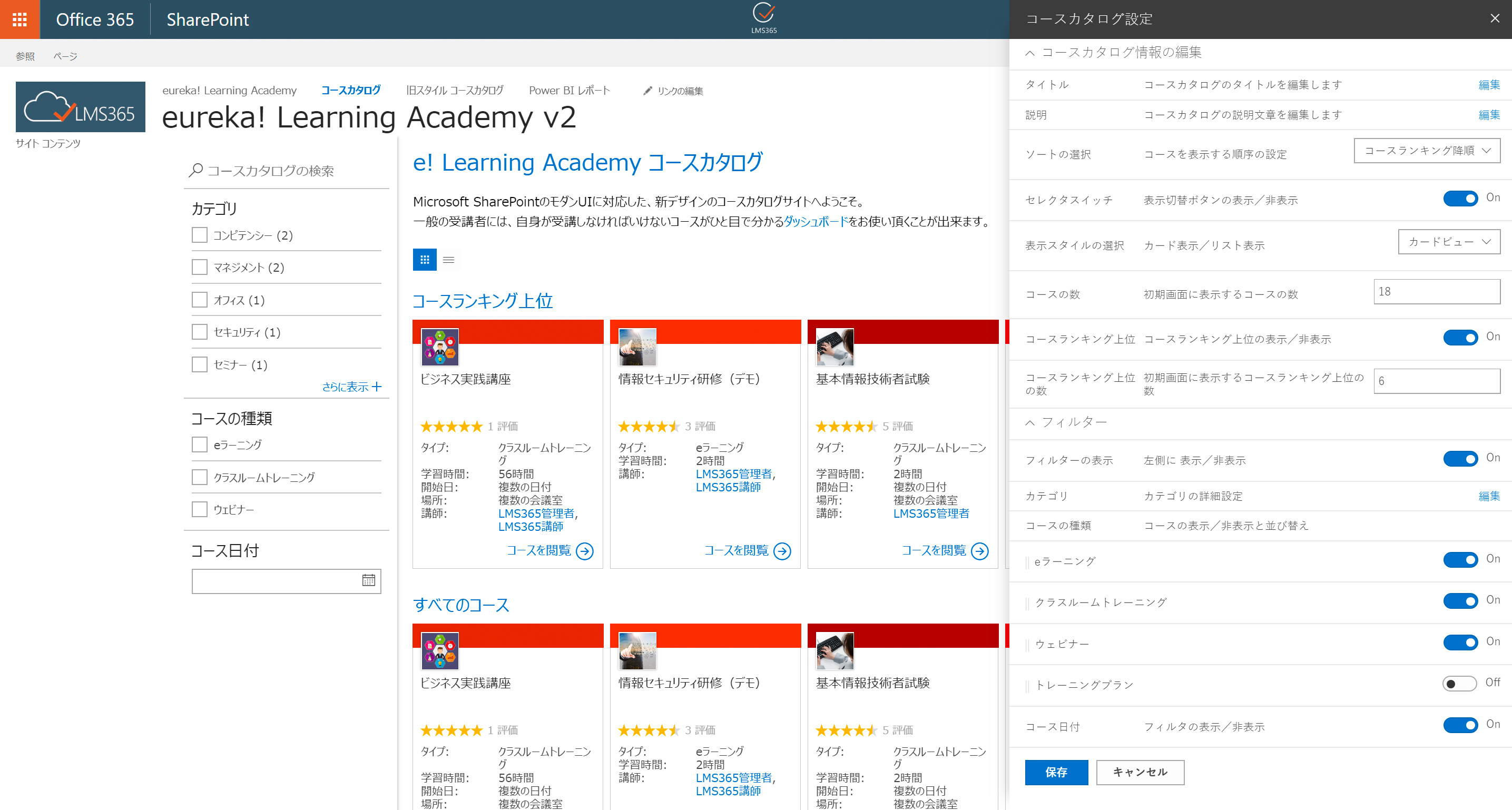Collapse the フィルター section
Viewport: 1512px width, 810px height.
(1030, 422)
